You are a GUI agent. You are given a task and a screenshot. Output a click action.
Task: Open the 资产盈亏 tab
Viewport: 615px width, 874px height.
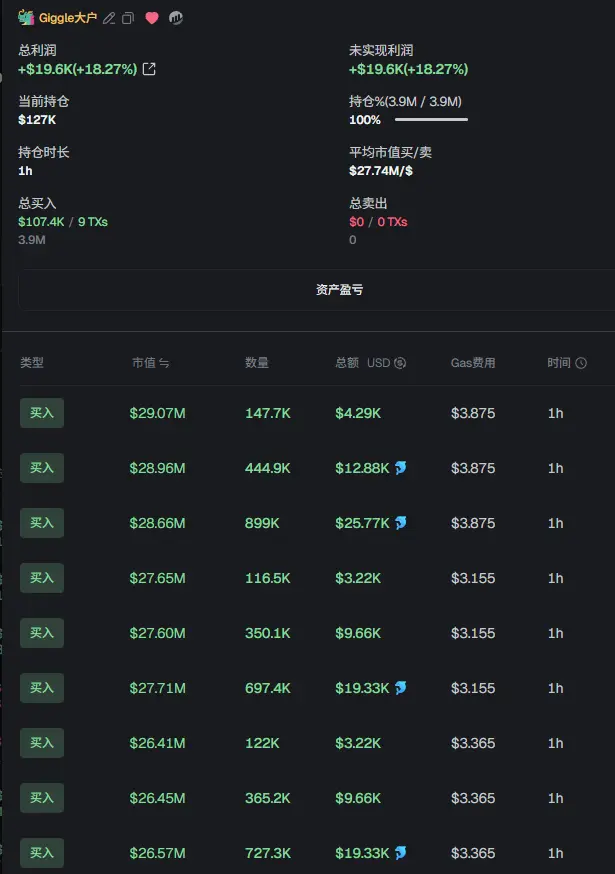click(339, 290)
